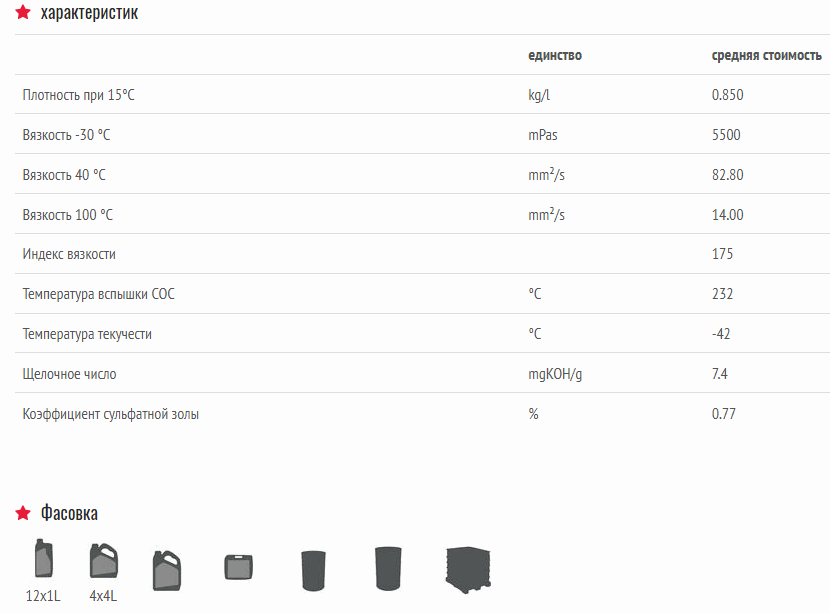Select the Плотность при 15°C row

422,94
